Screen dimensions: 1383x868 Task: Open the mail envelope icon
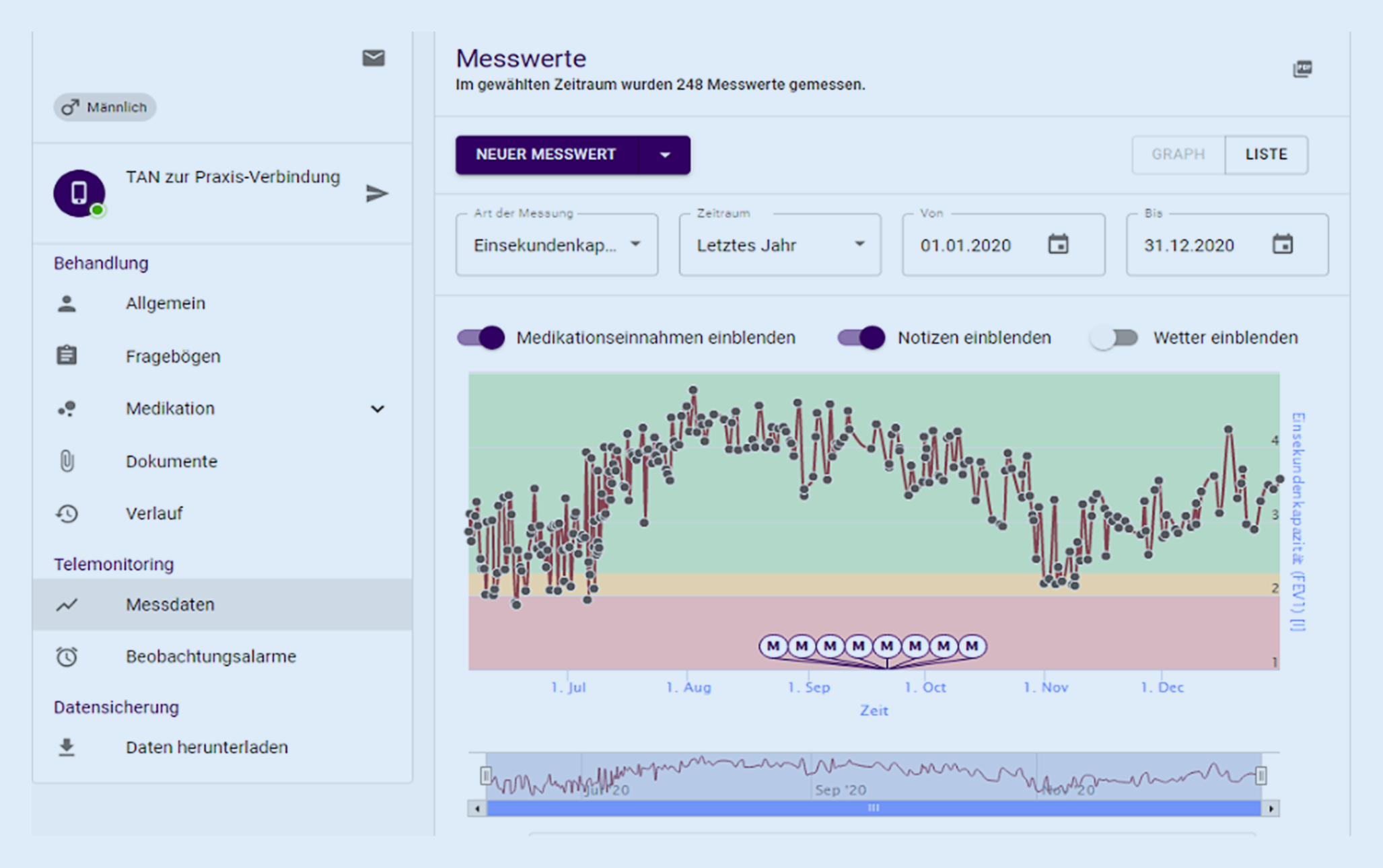click(x=374, y=59)
